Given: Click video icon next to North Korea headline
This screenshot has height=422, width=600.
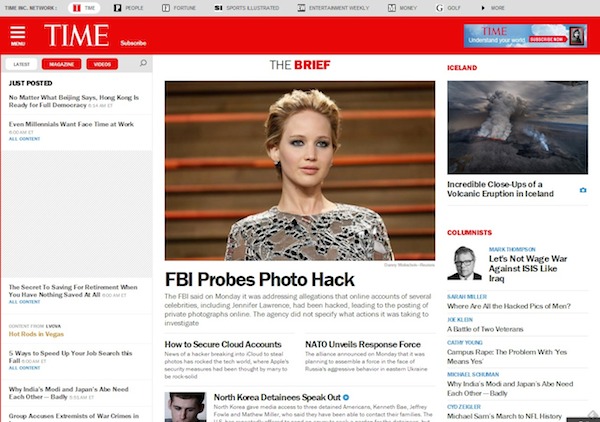Looking at the screenshot, I should pyautogui.click(x=346, y=398).
